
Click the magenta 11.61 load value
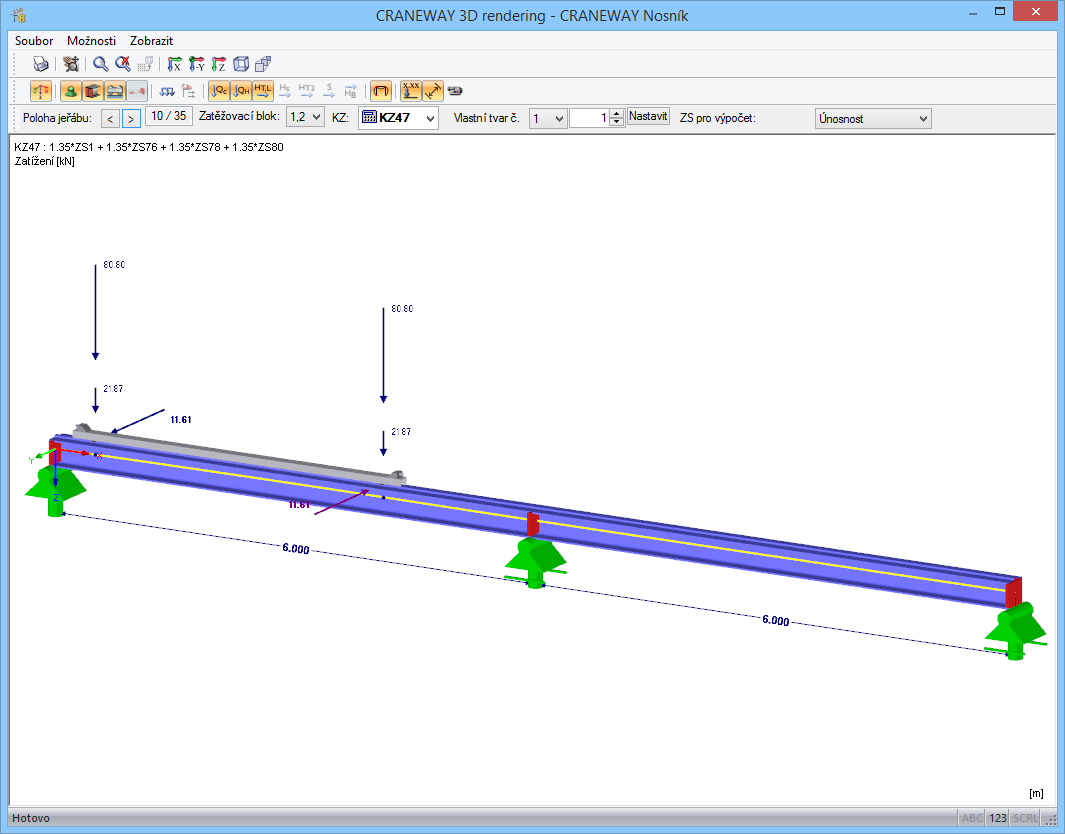(x=299, y=505)
